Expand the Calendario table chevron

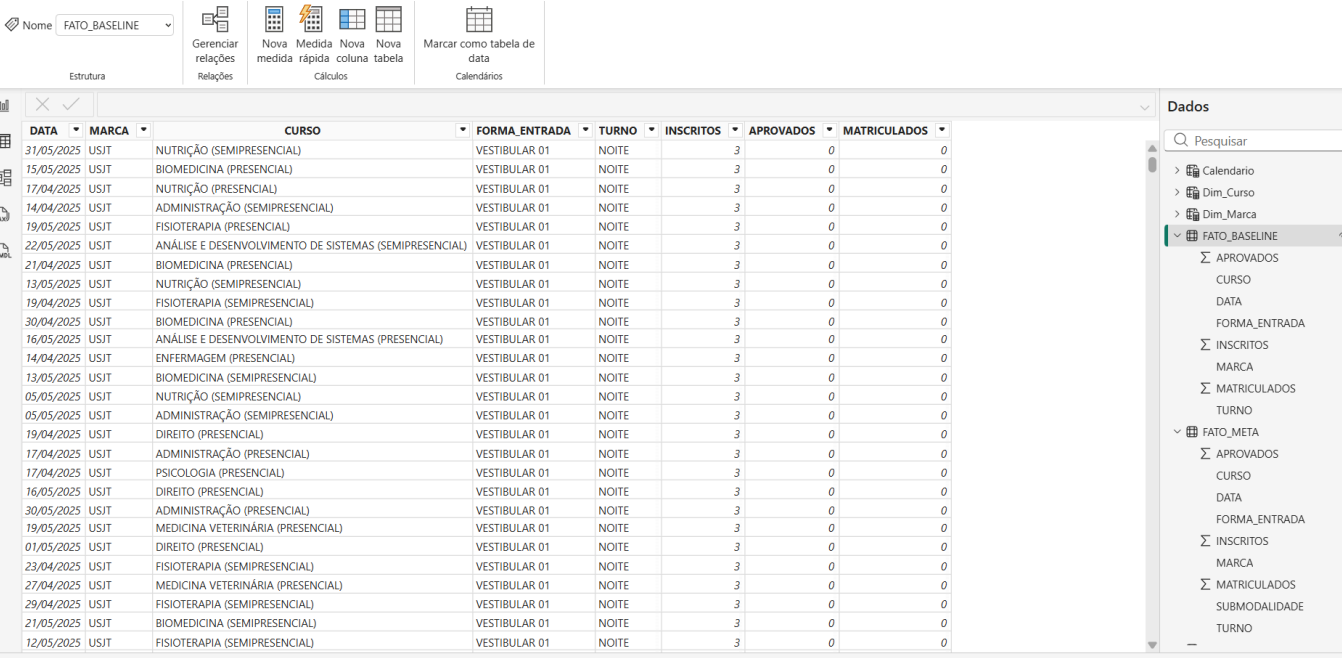click(x=1177, y=171)
